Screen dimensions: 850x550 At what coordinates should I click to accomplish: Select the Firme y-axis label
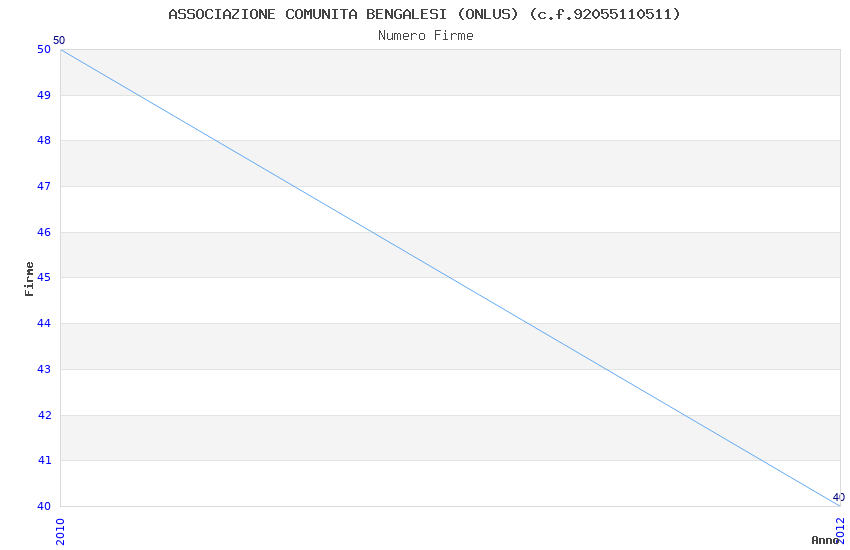pyautogui.click(x=29, y=279)
